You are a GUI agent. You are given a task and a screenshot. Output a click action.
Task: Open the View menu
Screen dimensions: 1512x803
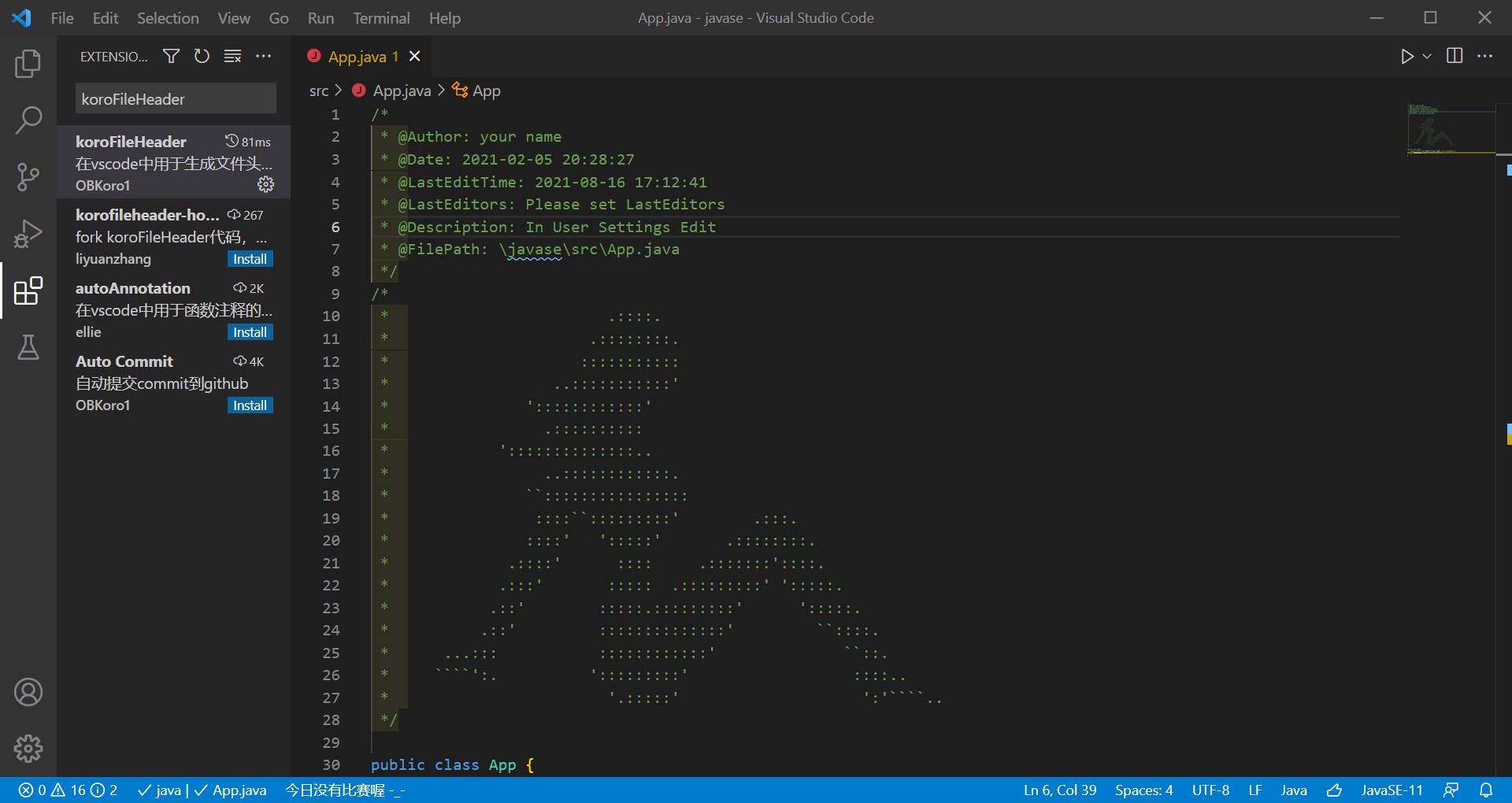(234, 18)
